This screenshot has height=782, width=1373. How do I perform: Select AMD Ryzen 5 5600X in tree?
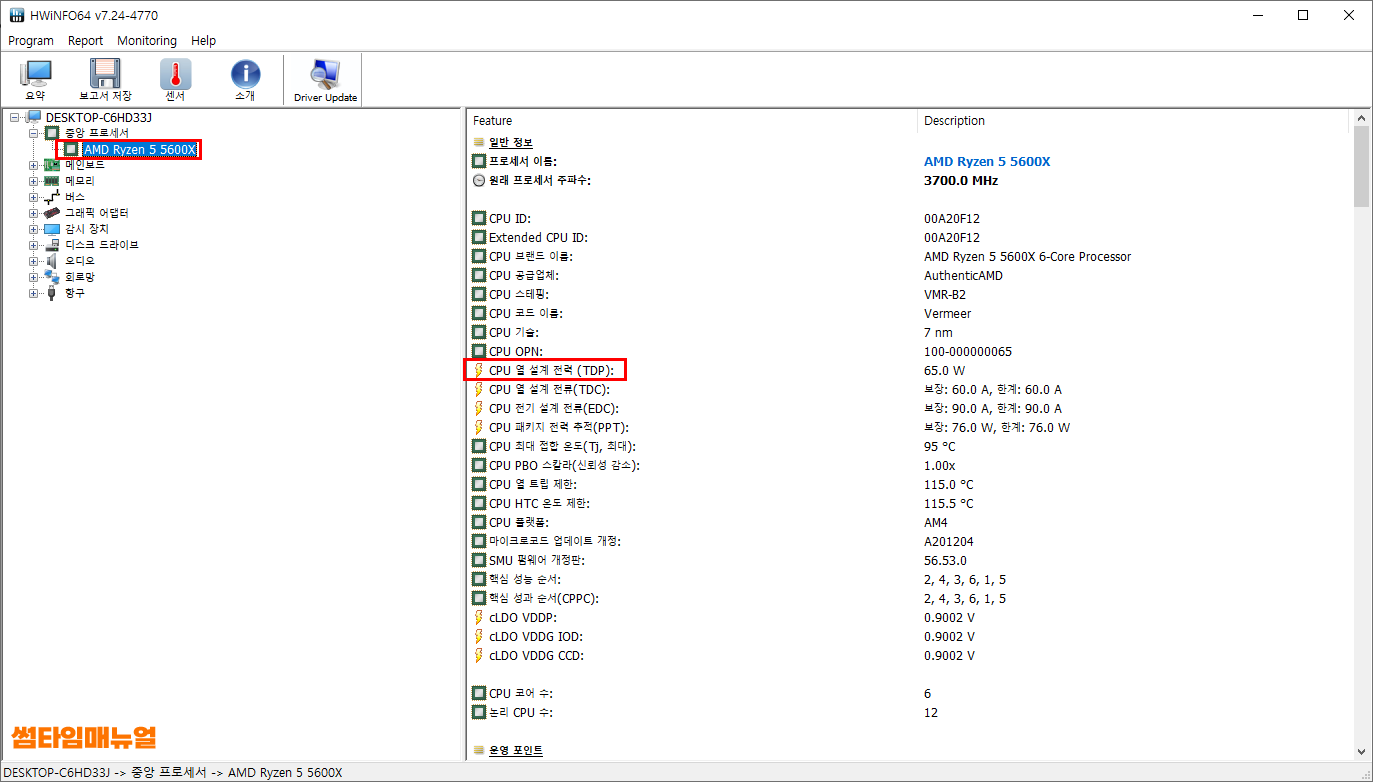point(140,149)
